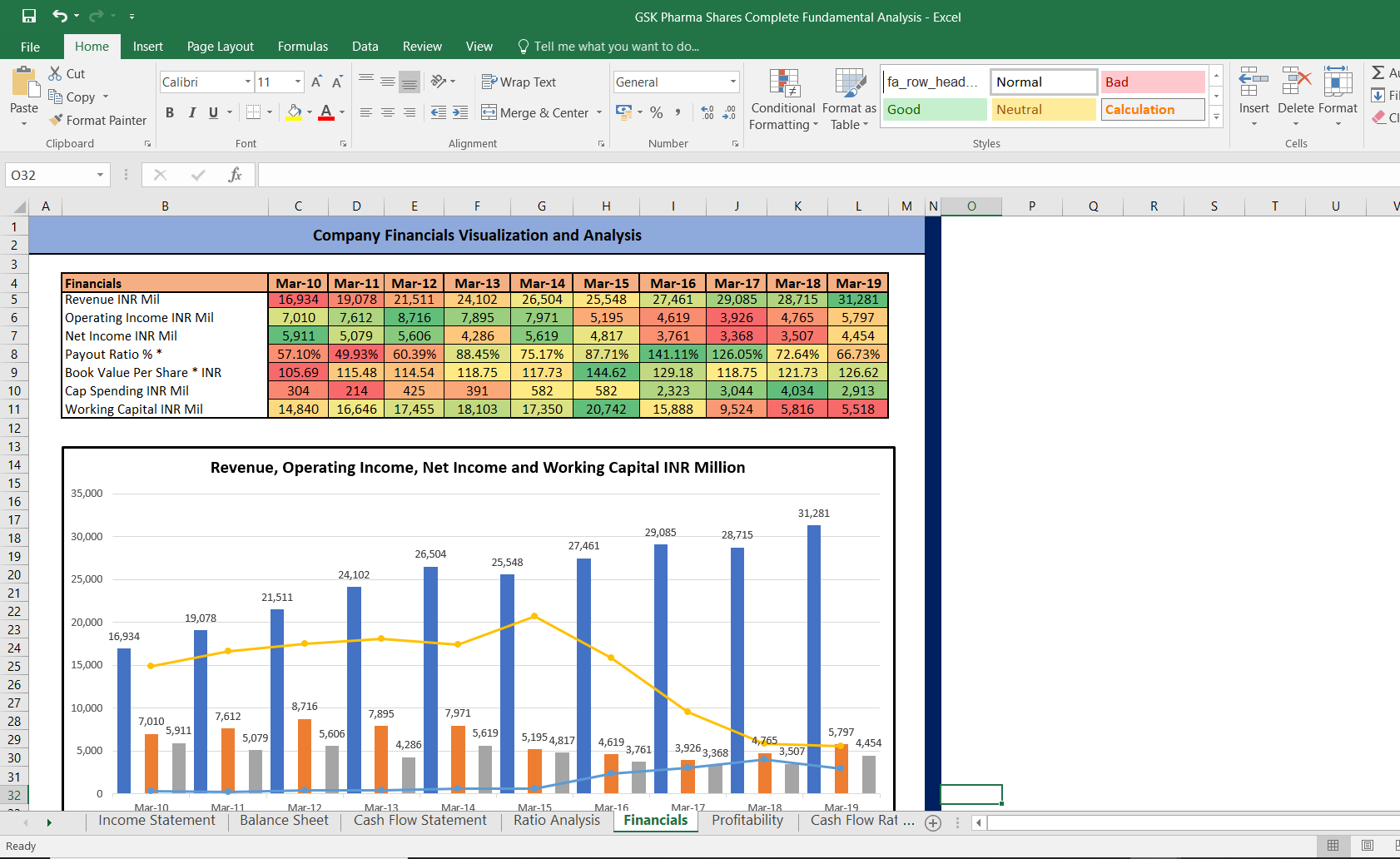Click Merge & Center button
This screenshot has width=1400, height=859.
(535, 112)
